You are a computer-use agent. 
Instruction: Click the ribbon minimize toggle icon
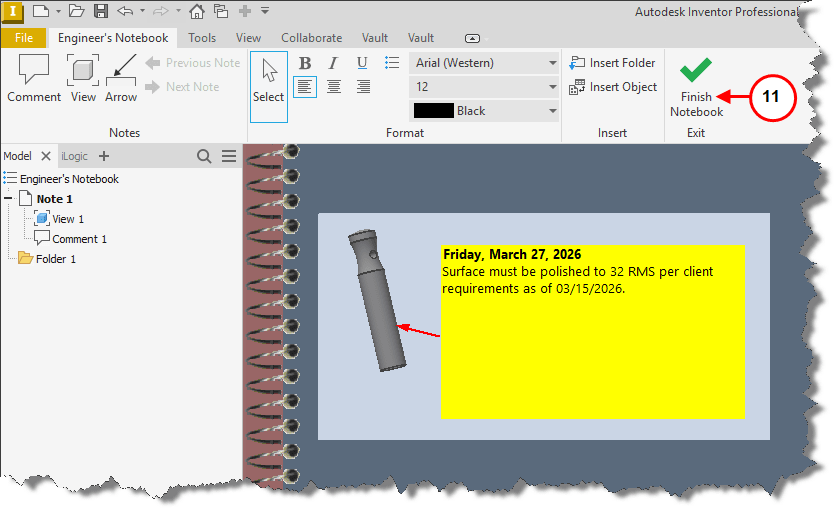coord(472,38)
